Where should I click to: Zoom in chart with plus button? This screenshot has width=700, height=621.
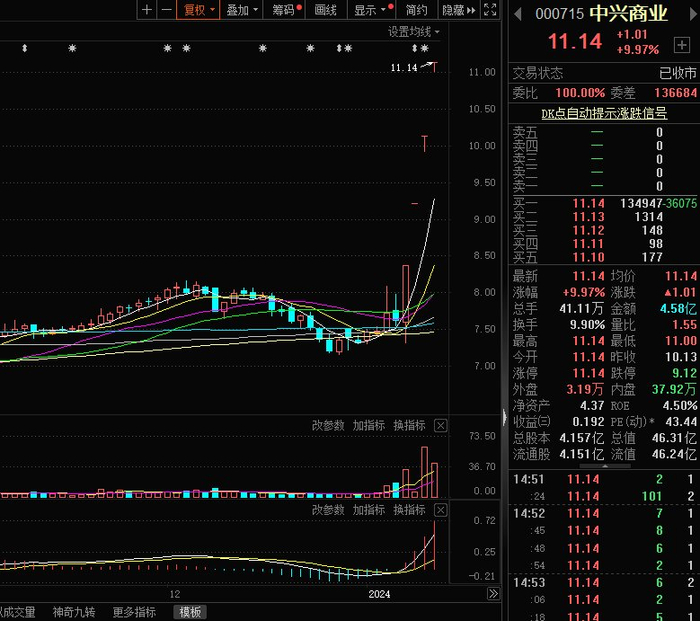(x=146, y=9)
